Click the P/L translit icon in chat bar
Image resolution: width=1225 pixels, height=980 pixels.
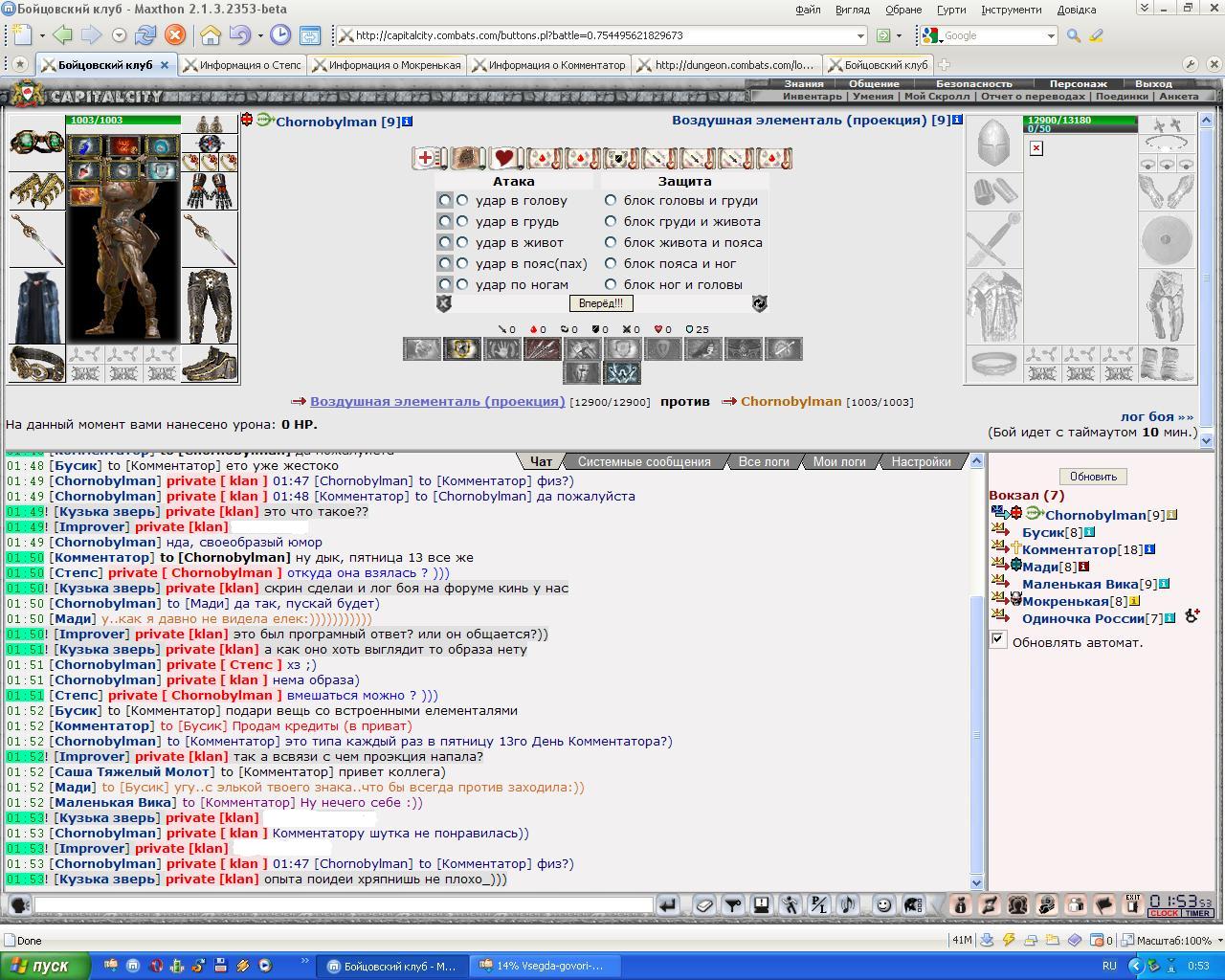pyautogui.click(x=818, y=904)
